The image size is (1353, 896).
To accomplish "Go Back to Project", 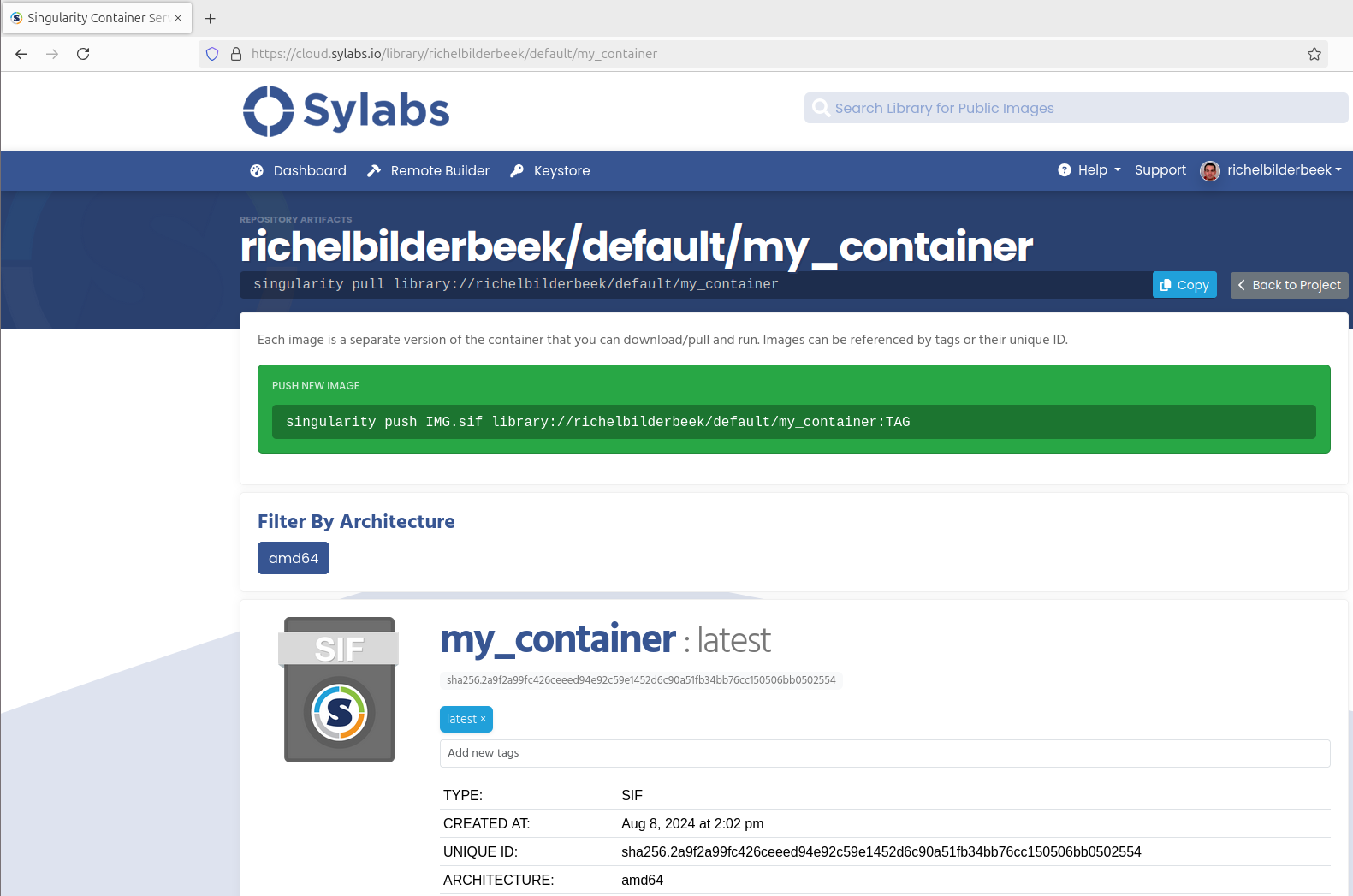I will [x=1289, y=285].
